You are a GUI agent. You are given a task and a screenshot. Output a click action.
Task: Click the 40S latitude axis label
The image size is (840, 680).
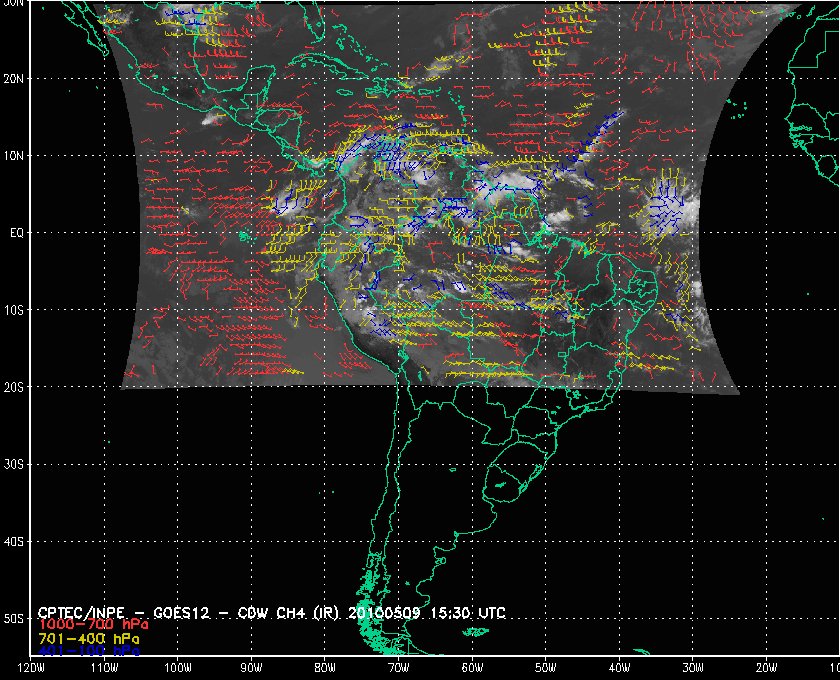(x=15, y=541)
